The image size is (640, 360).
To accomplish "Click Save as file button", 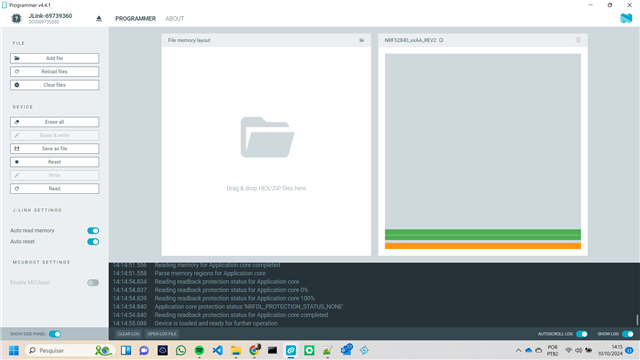I will pos(54,149).
